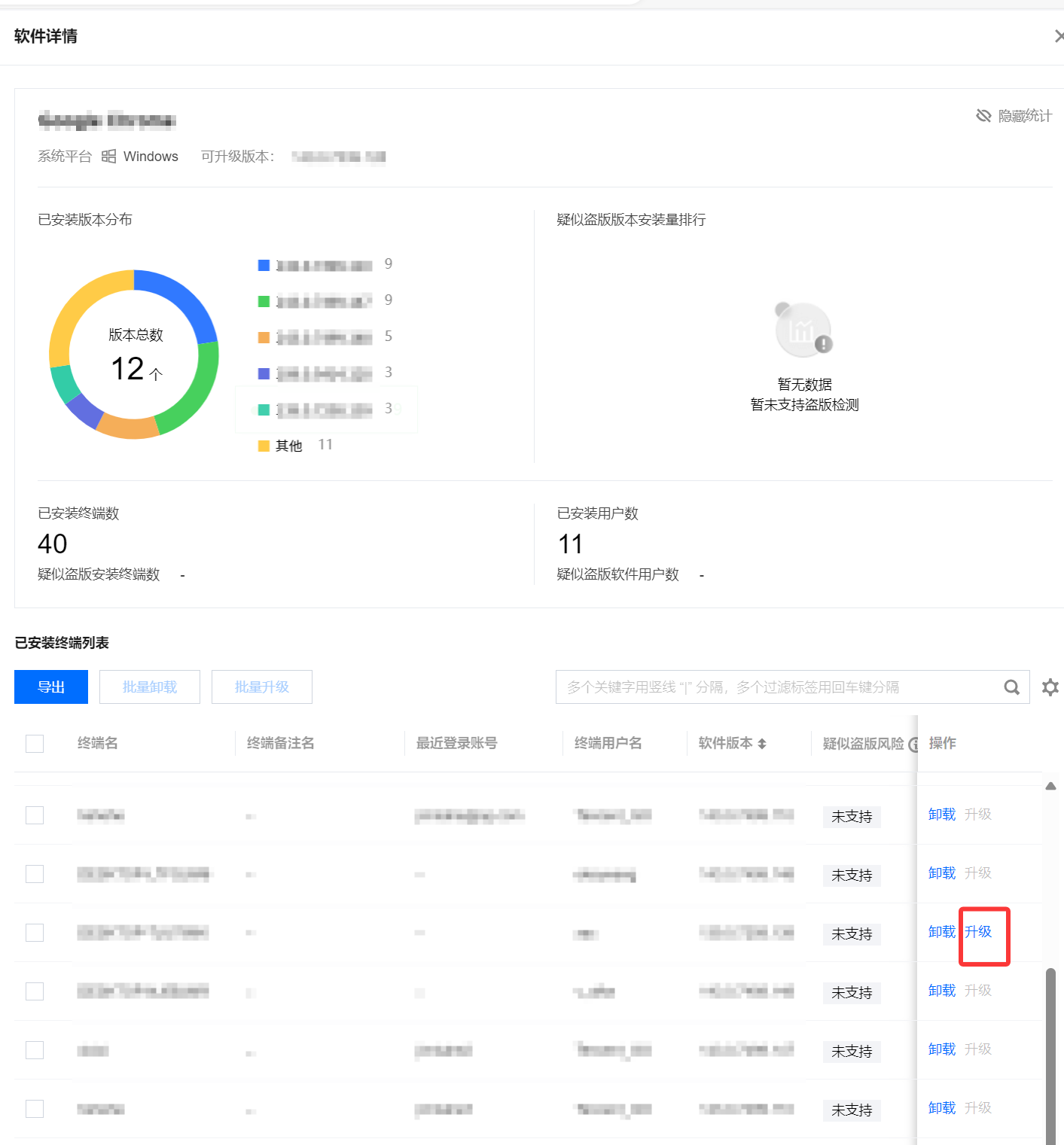Click the orange legend swatch with count 5

pos(264,337)
